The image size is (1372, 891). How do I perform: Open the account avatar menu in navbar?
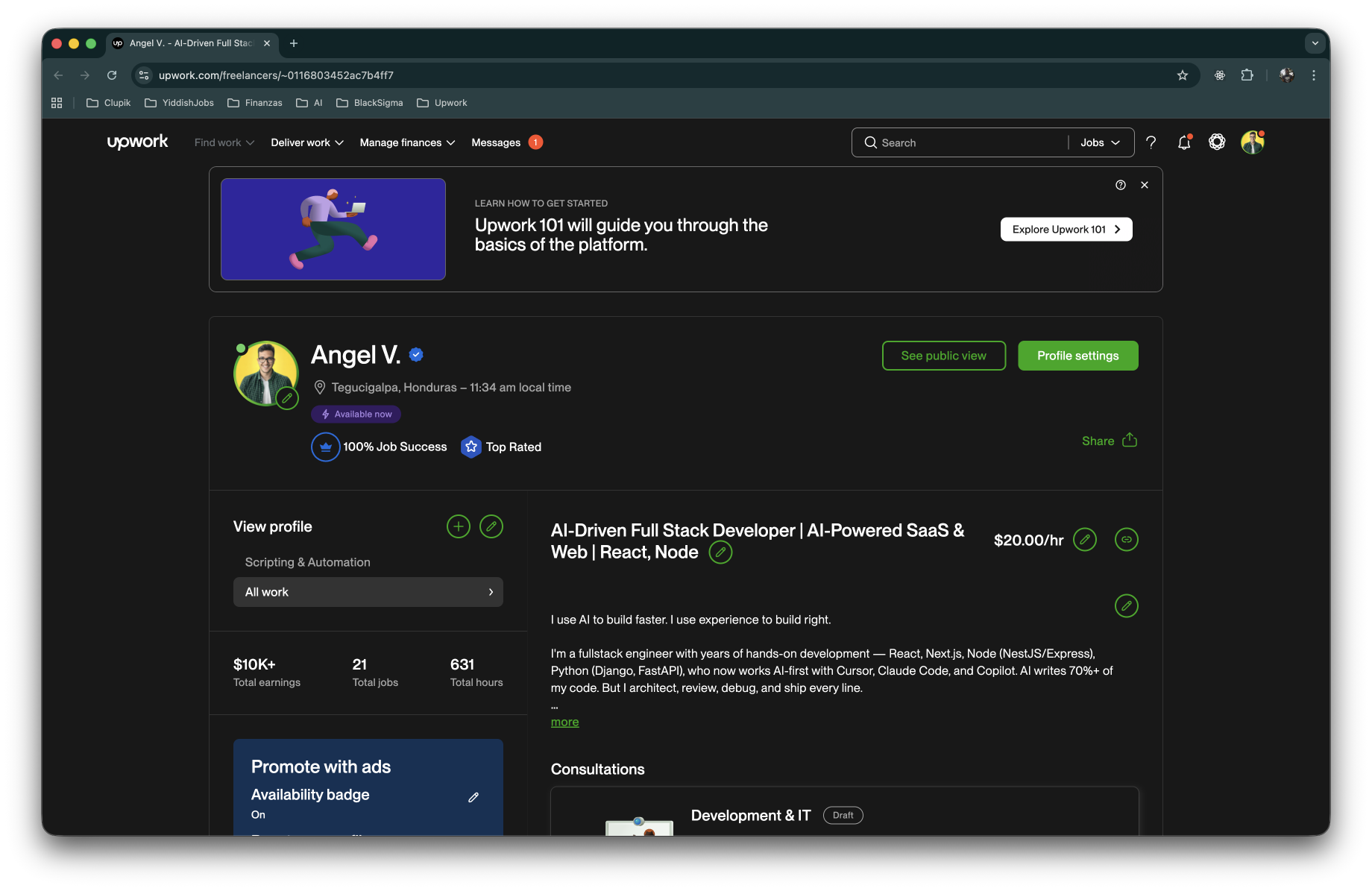coord(1252,142)
